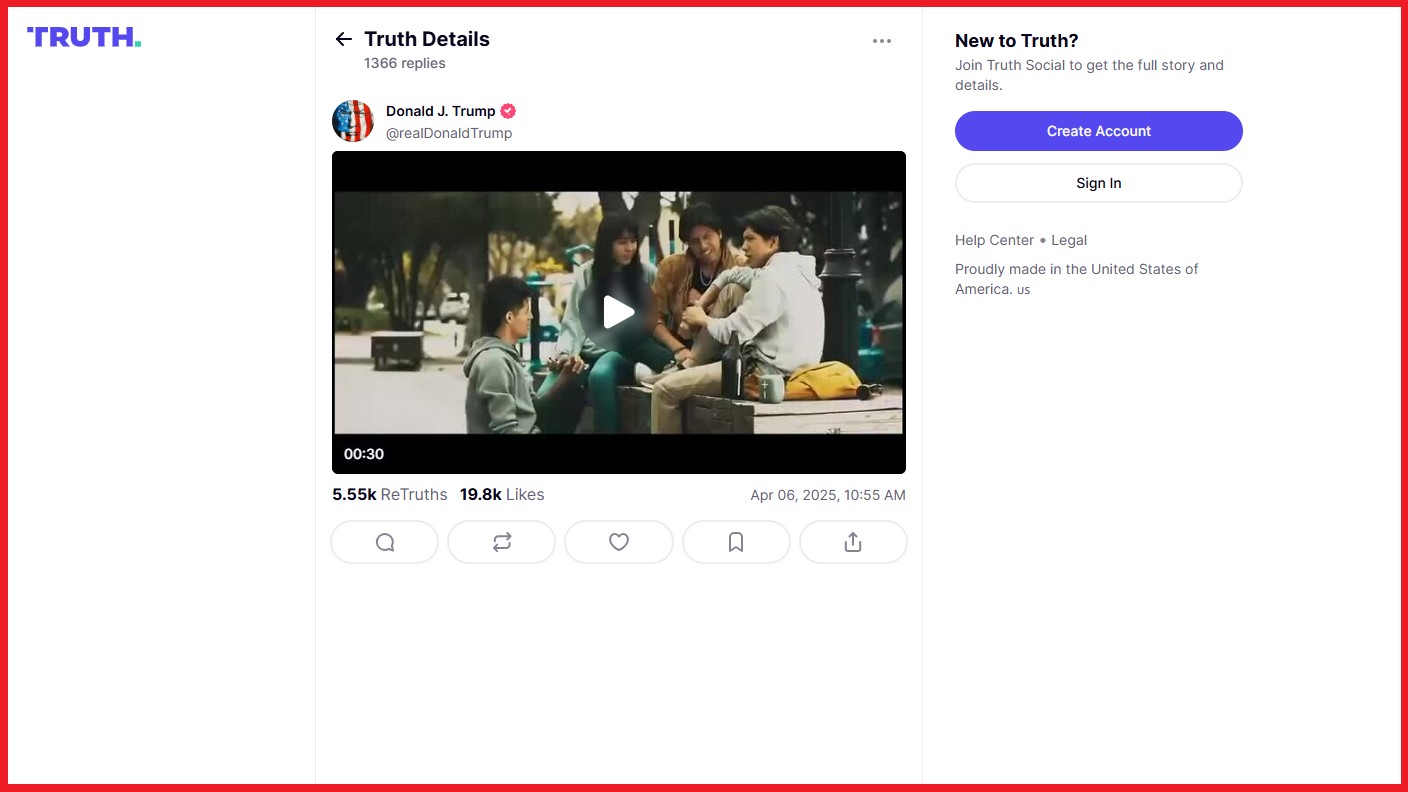Share the post with the share icon
Screen dimensions: 1408x792
click(853, 542)
